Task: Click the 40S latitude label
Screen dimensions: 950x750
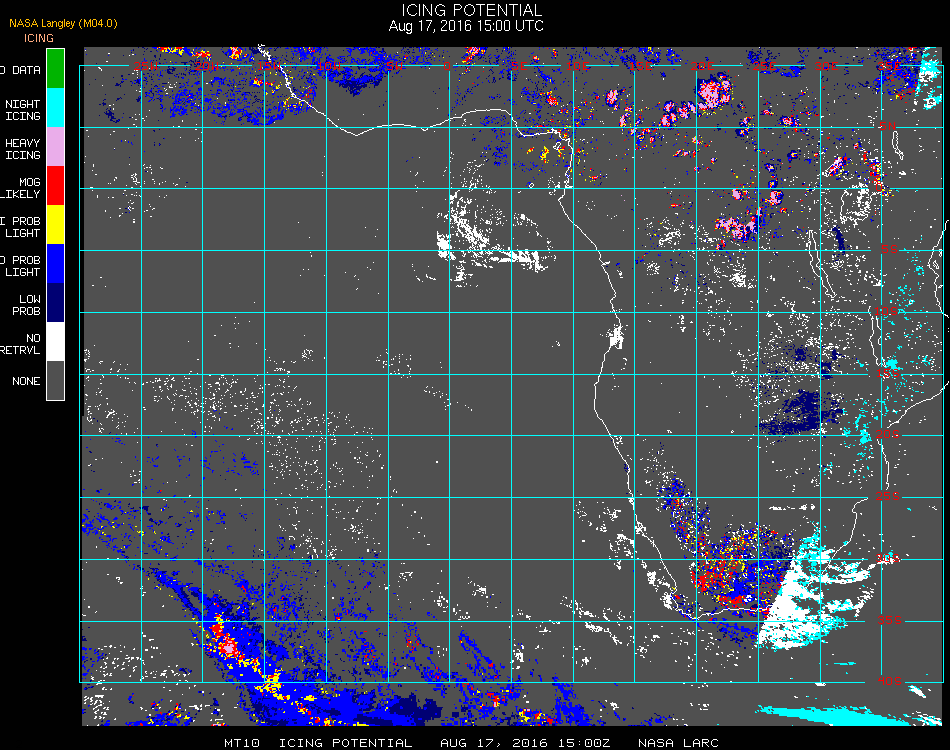Action: [x=889, y=682]
